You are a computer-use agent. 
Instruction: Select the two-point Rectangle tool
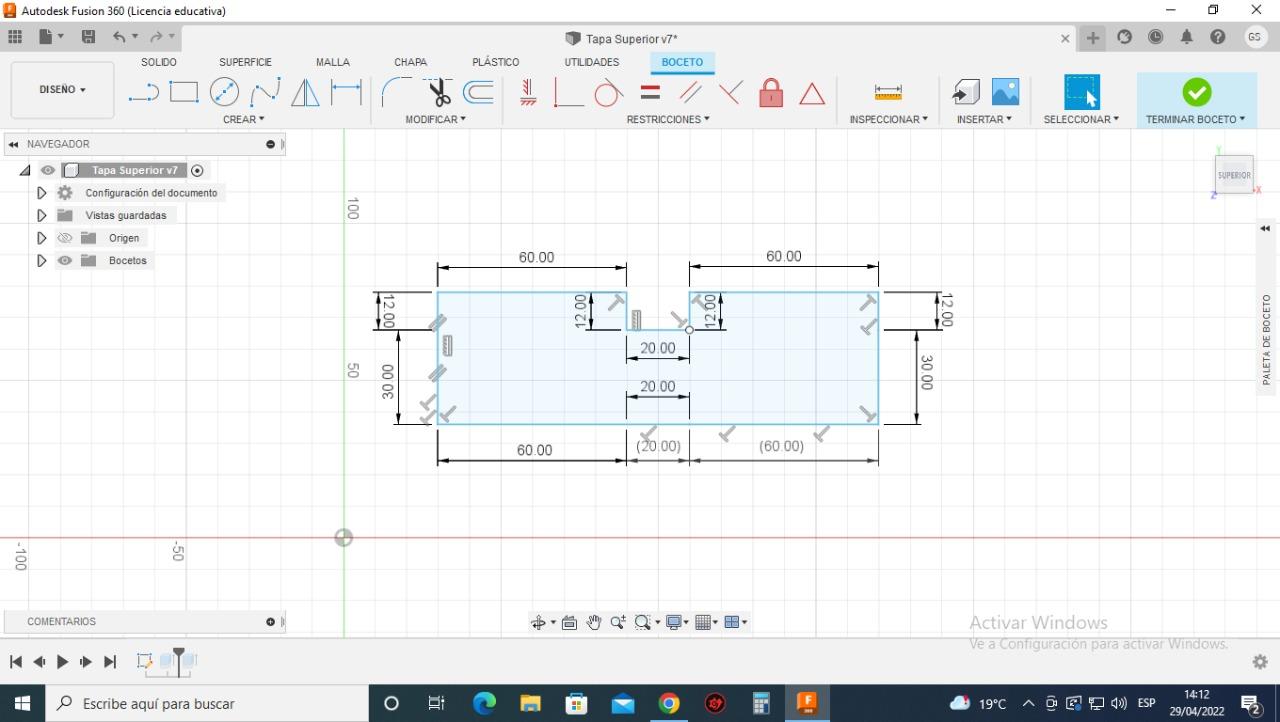pos(184,93)
